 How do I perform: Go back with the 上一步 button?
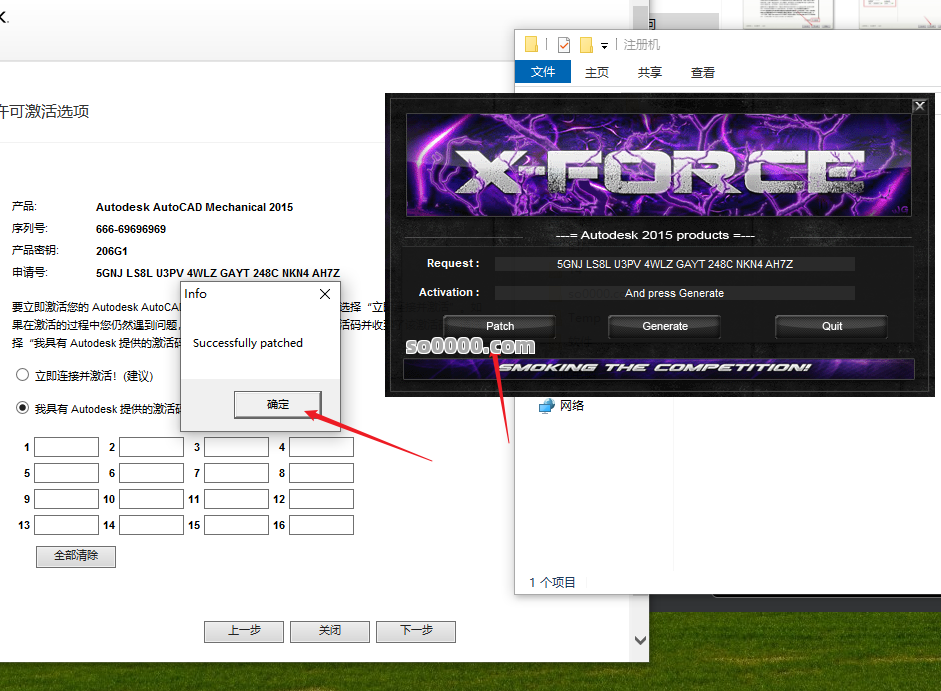(244, 631)
